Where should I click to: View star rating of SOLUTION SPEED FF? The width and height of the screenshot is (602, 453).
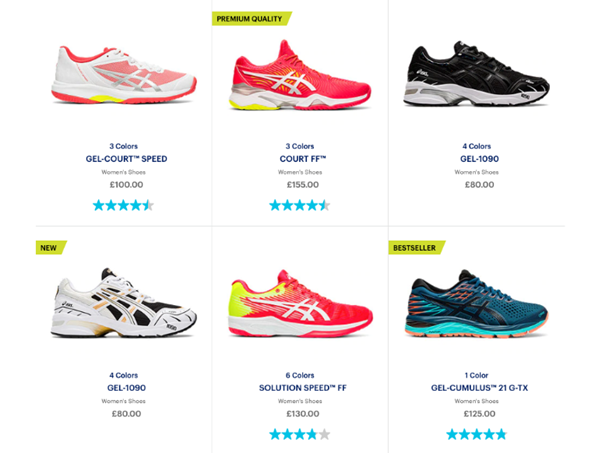[299, 435]
